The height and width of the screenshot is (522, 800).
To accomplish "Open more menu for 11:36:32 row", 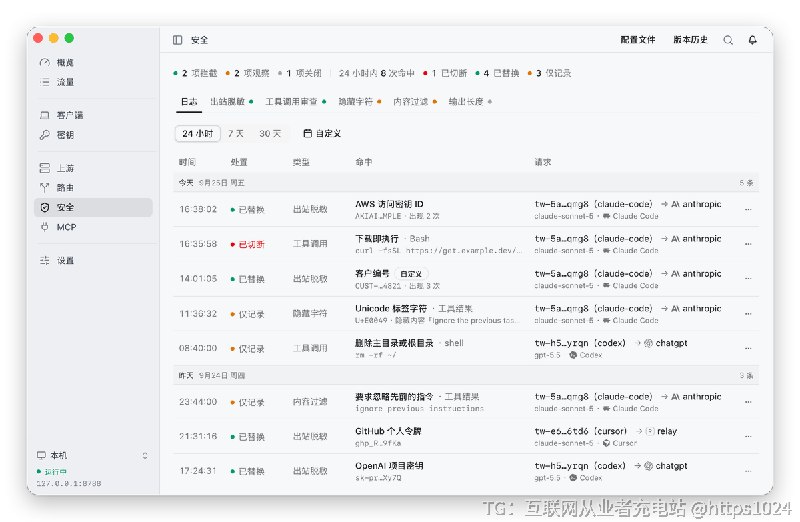I will point(748,313).
